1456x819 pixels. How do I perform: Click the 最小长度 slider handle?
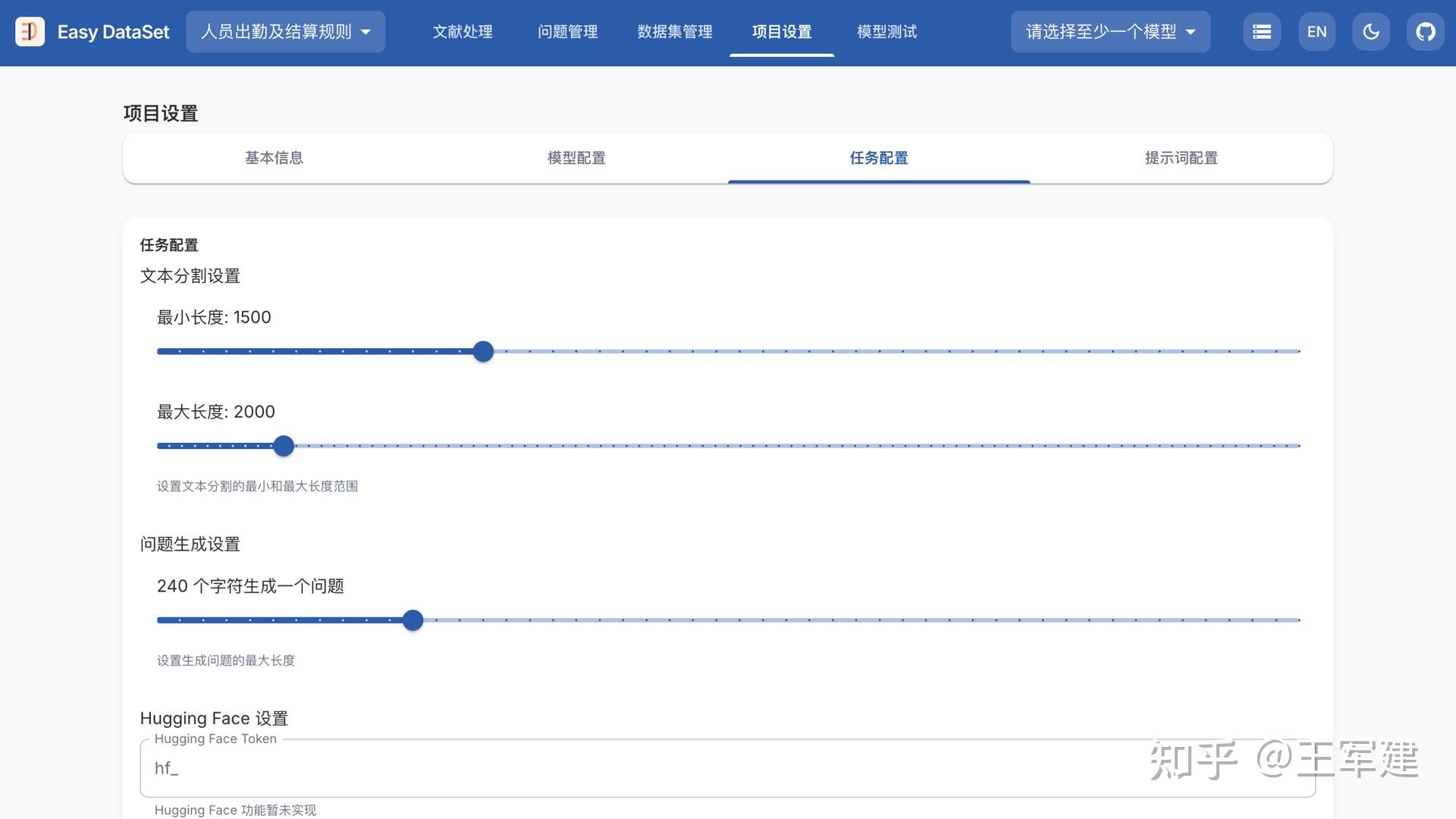[x=483, y=351]
